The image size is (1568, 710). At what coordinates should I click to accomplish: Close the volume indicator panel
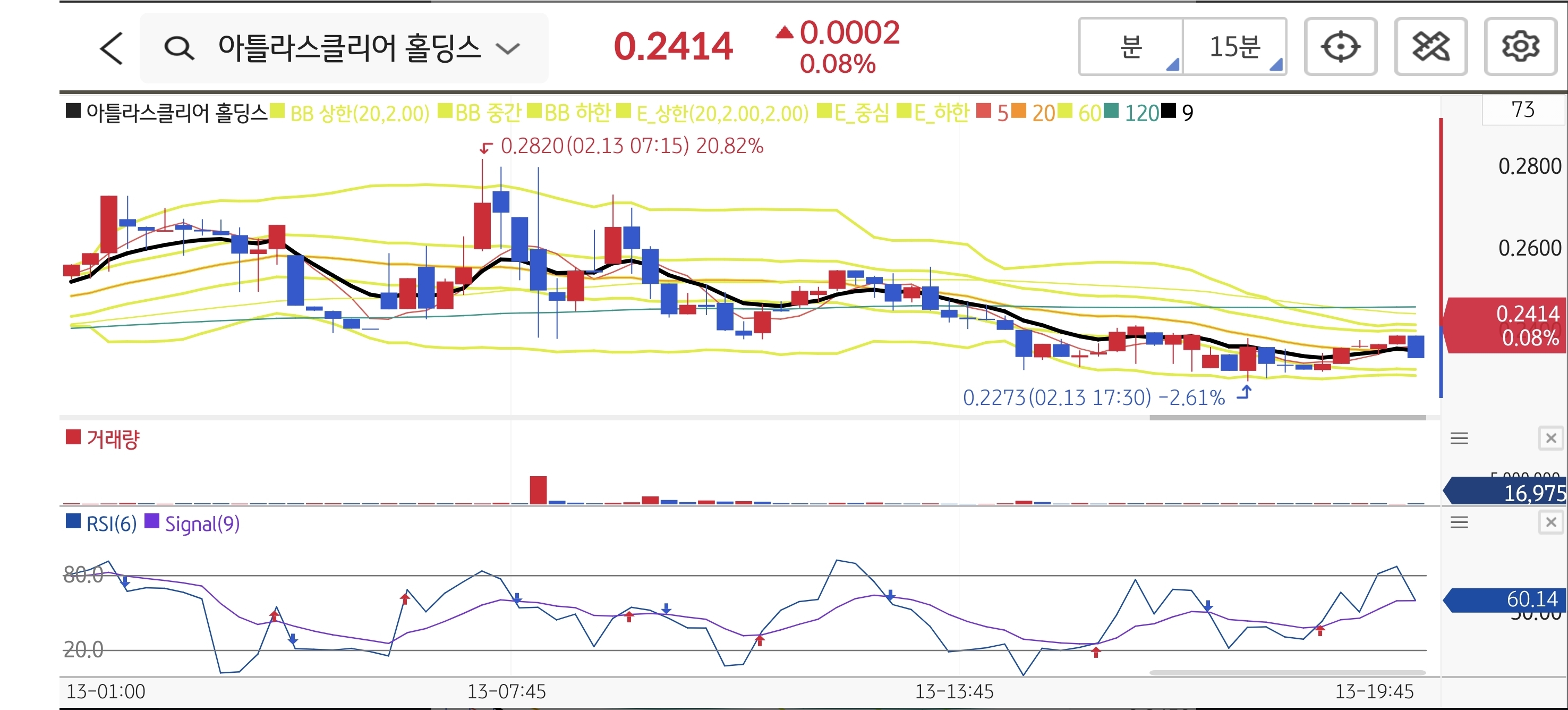point(1550,438)
